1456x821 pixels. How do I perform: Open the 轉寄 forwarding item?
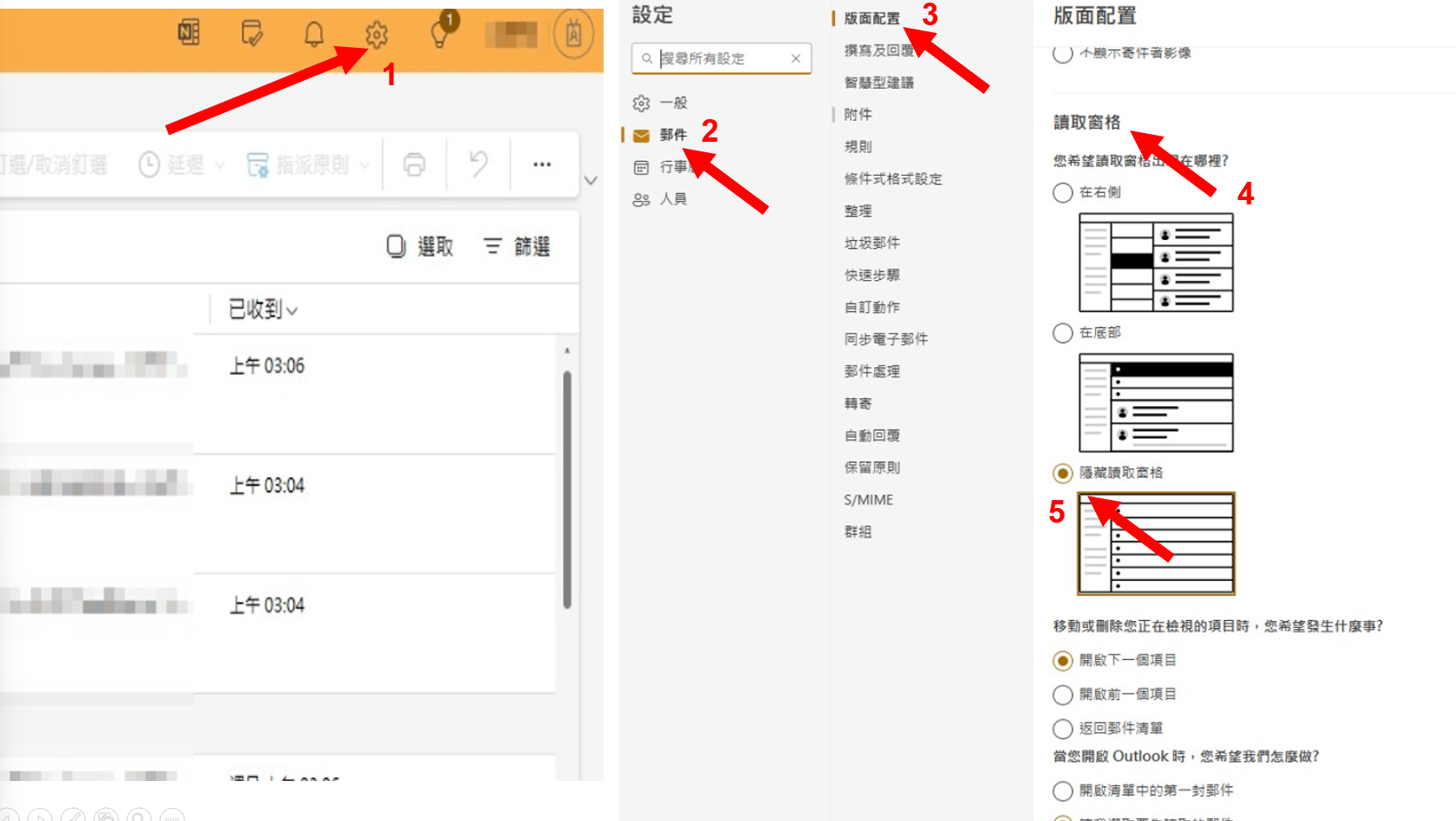[858, 404]
